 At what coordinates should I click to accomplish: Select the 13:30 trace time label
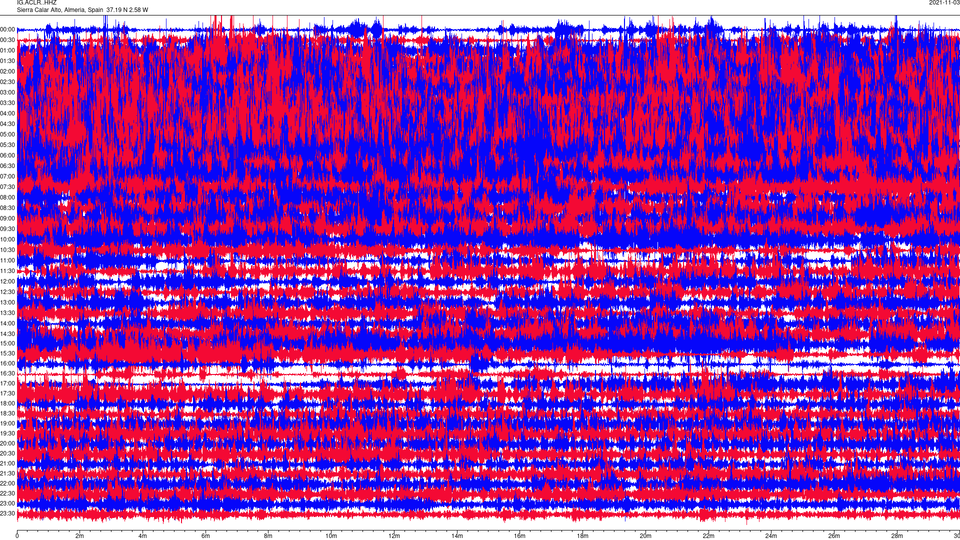point(7,313)
